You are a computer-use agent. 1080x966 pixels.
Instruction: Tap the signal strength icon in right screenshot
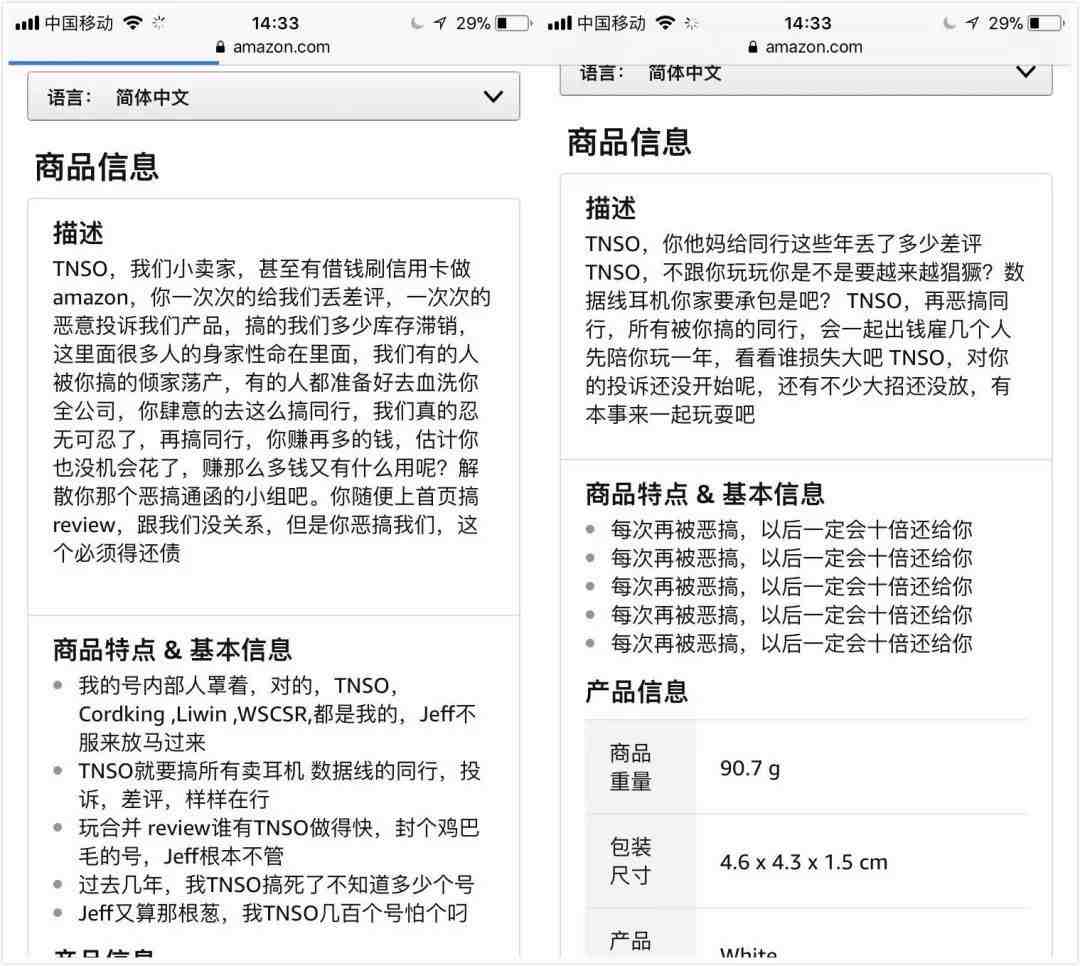[x=559, y=23]
